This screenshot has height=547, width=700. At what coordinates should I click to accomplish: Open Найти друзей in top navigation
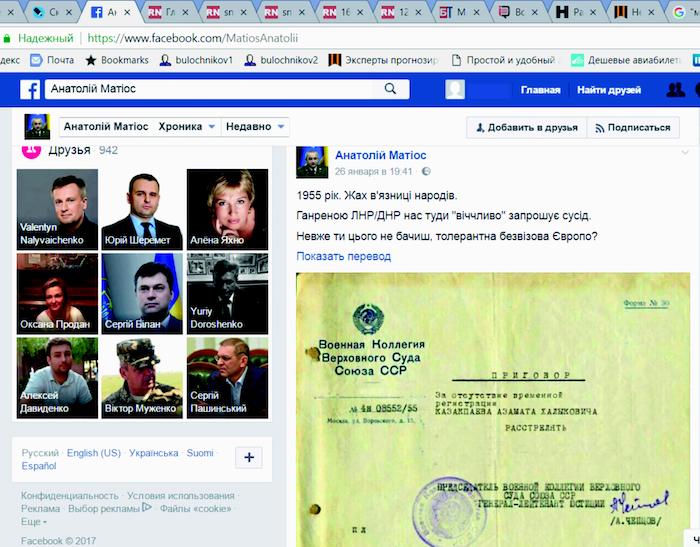[x=609, y=90]
